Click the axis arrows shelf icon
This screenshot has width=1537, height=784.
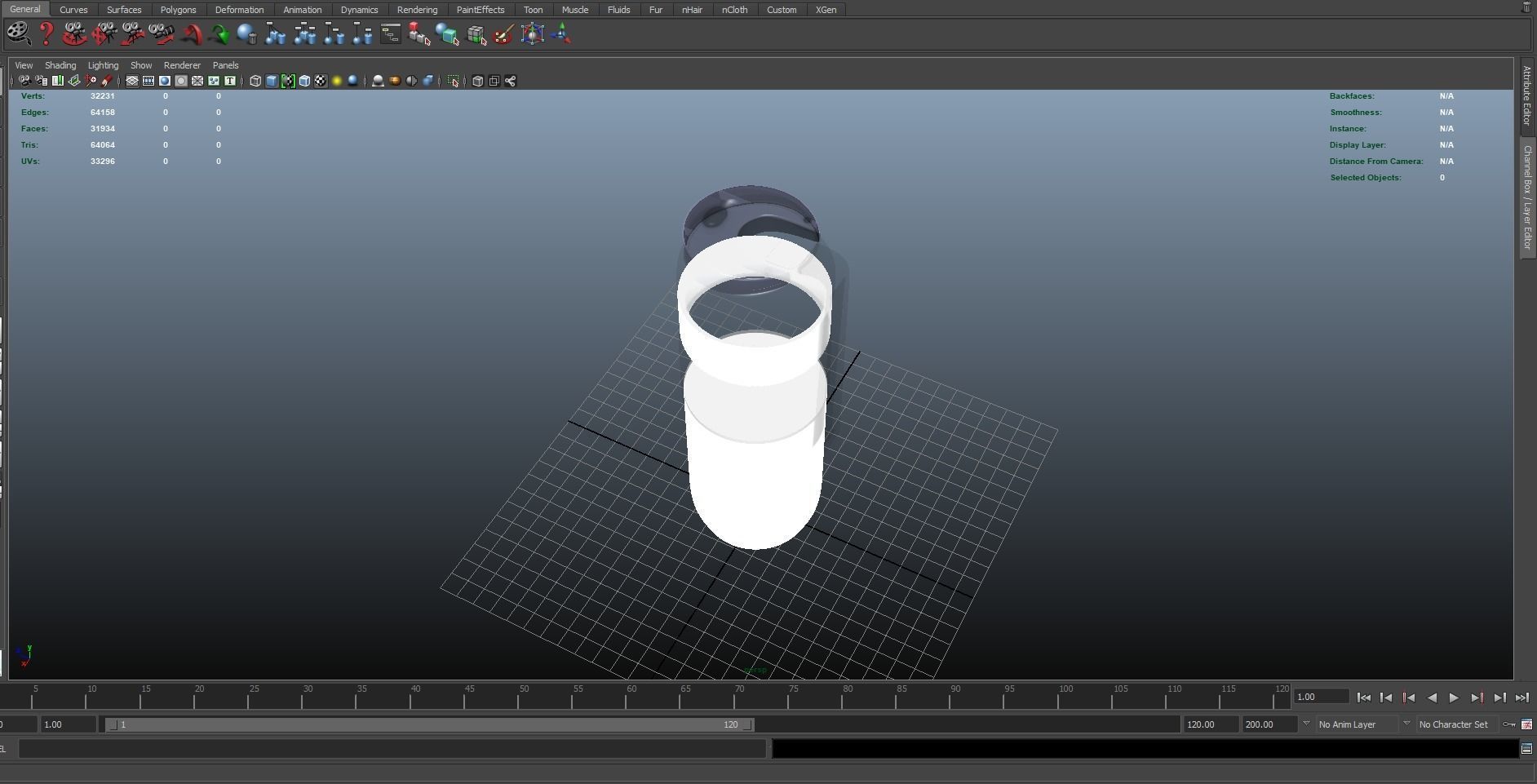point(561,33)
